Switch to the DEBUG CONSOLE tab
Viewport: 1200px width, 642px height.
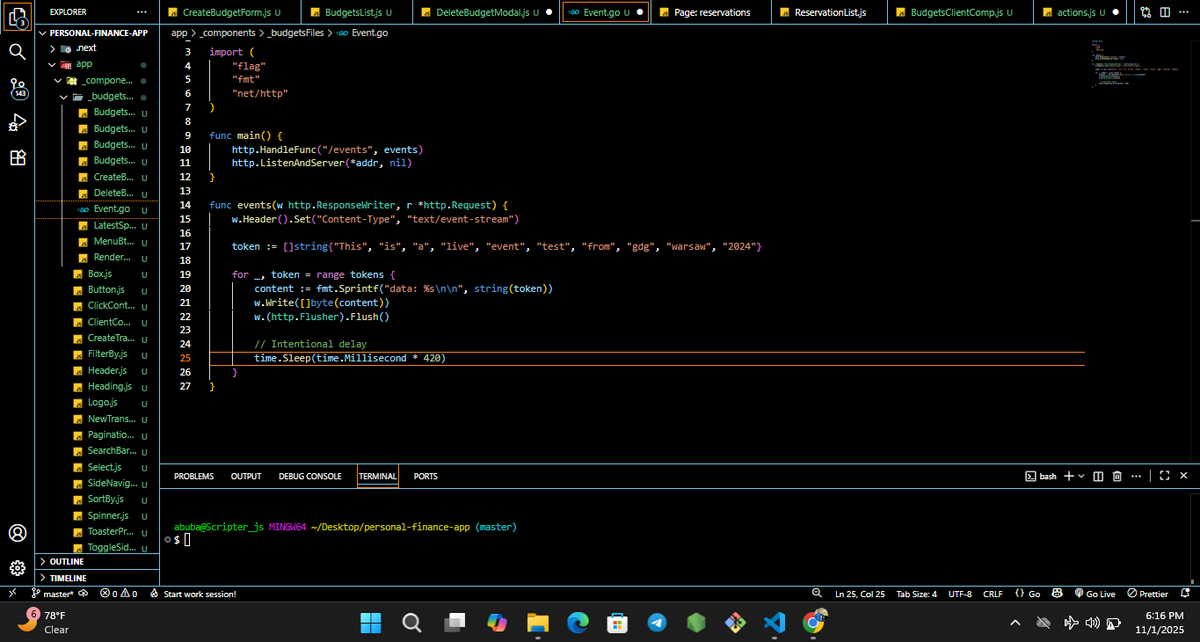310,476
